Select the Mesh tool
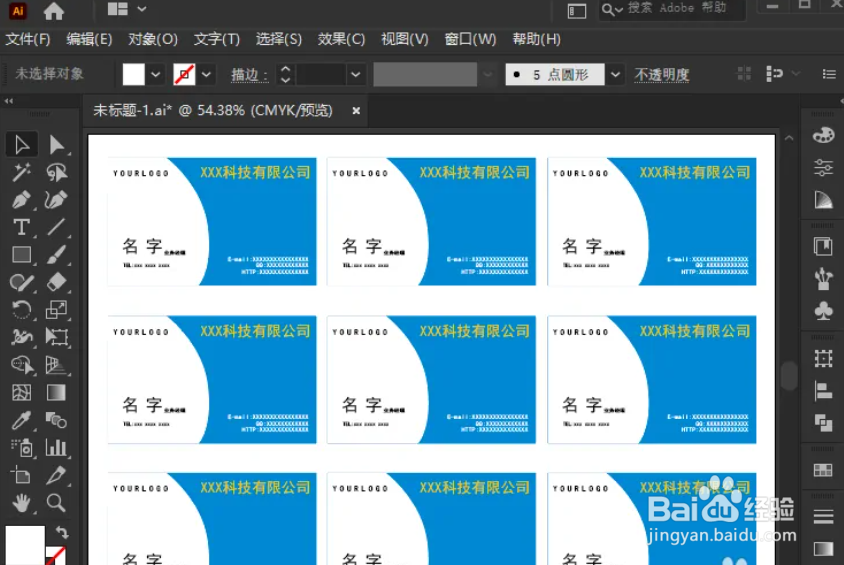 click(22, 392)
